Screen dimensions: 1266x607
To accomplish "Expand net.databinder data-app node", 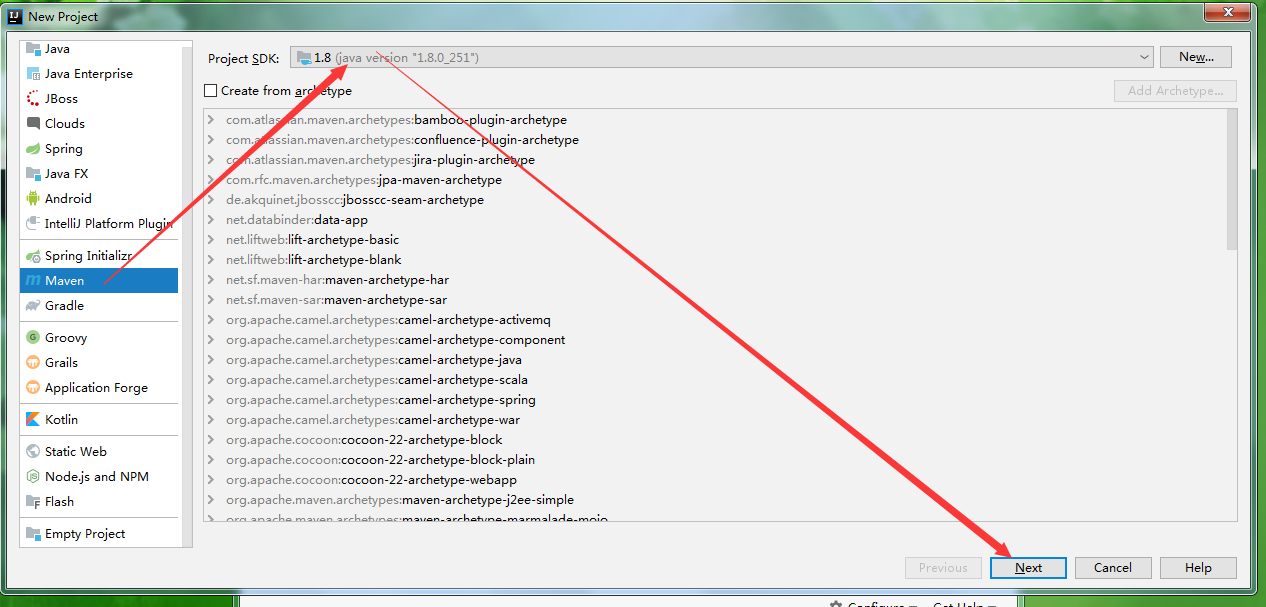I will pos(211,220).
